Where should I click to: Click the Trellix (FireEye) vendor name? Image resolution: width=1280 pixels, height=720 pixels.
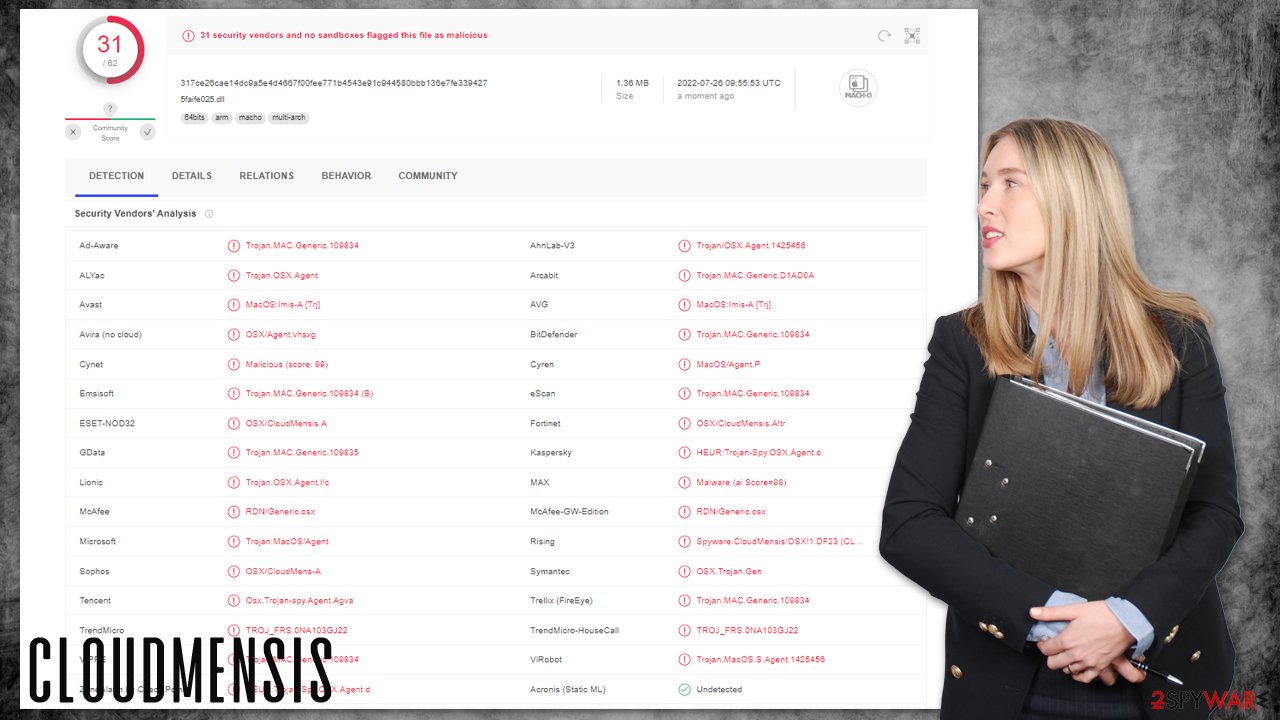[561, 601]
